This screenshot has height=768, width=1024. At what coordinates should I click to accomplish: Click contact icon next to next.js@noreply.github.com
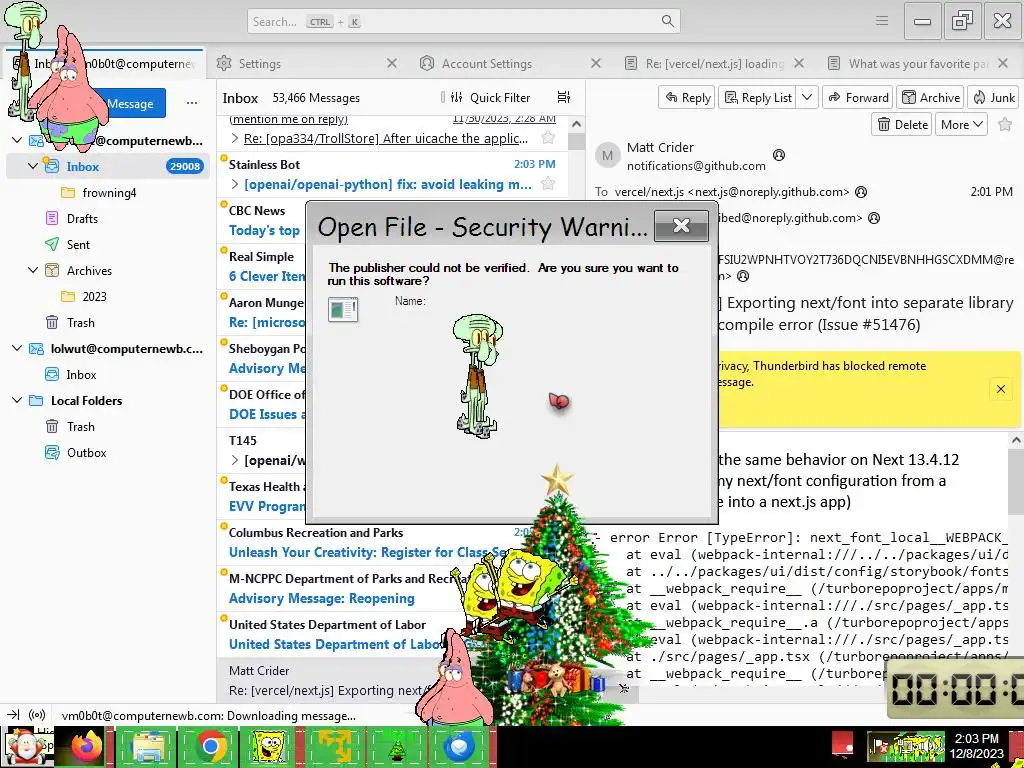pyautogui.click(x=861, y=192)
